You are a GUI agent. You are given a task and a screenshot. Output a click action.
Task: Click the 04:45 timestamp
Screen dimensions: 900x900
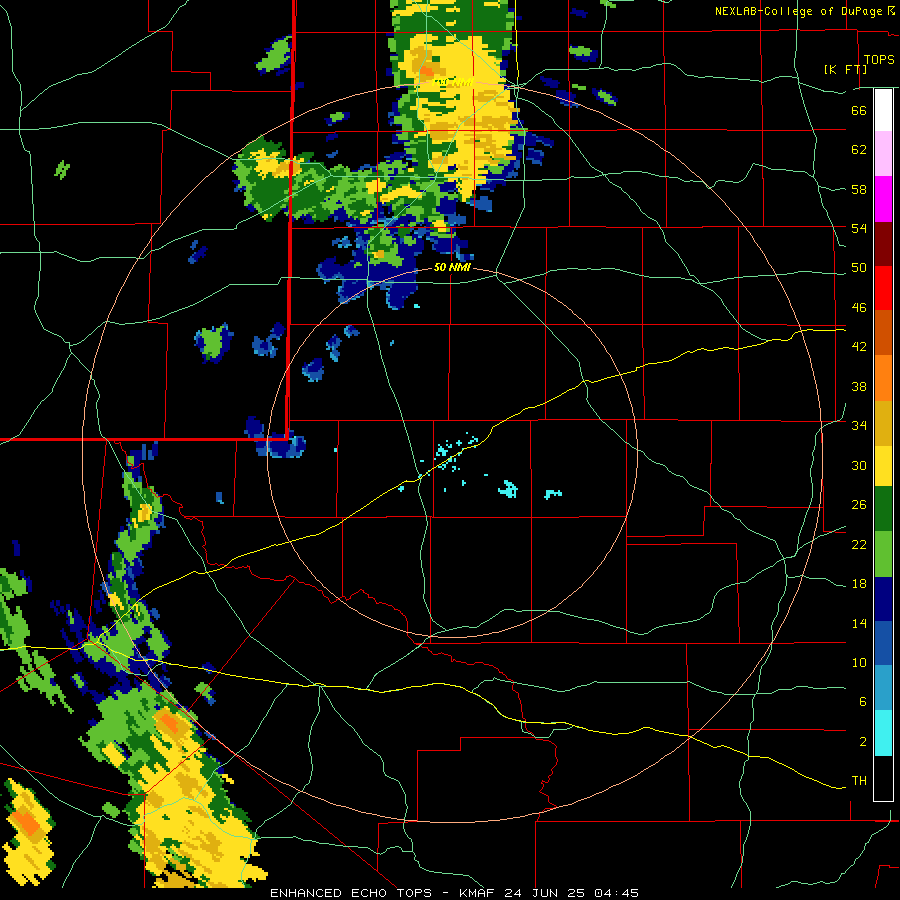[x=617, y=893]
